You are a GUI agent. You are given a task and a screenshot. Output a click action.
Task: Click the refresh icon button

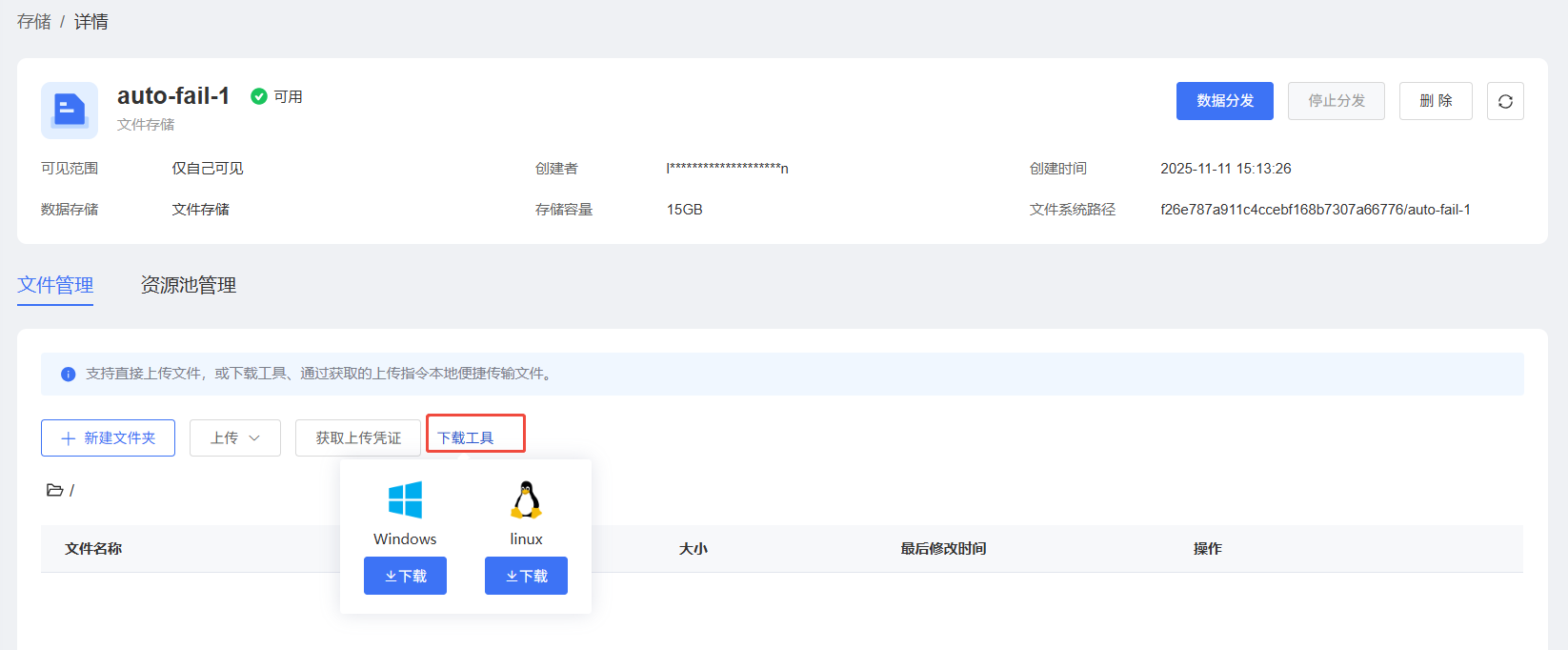click(x=1505, y=101)
